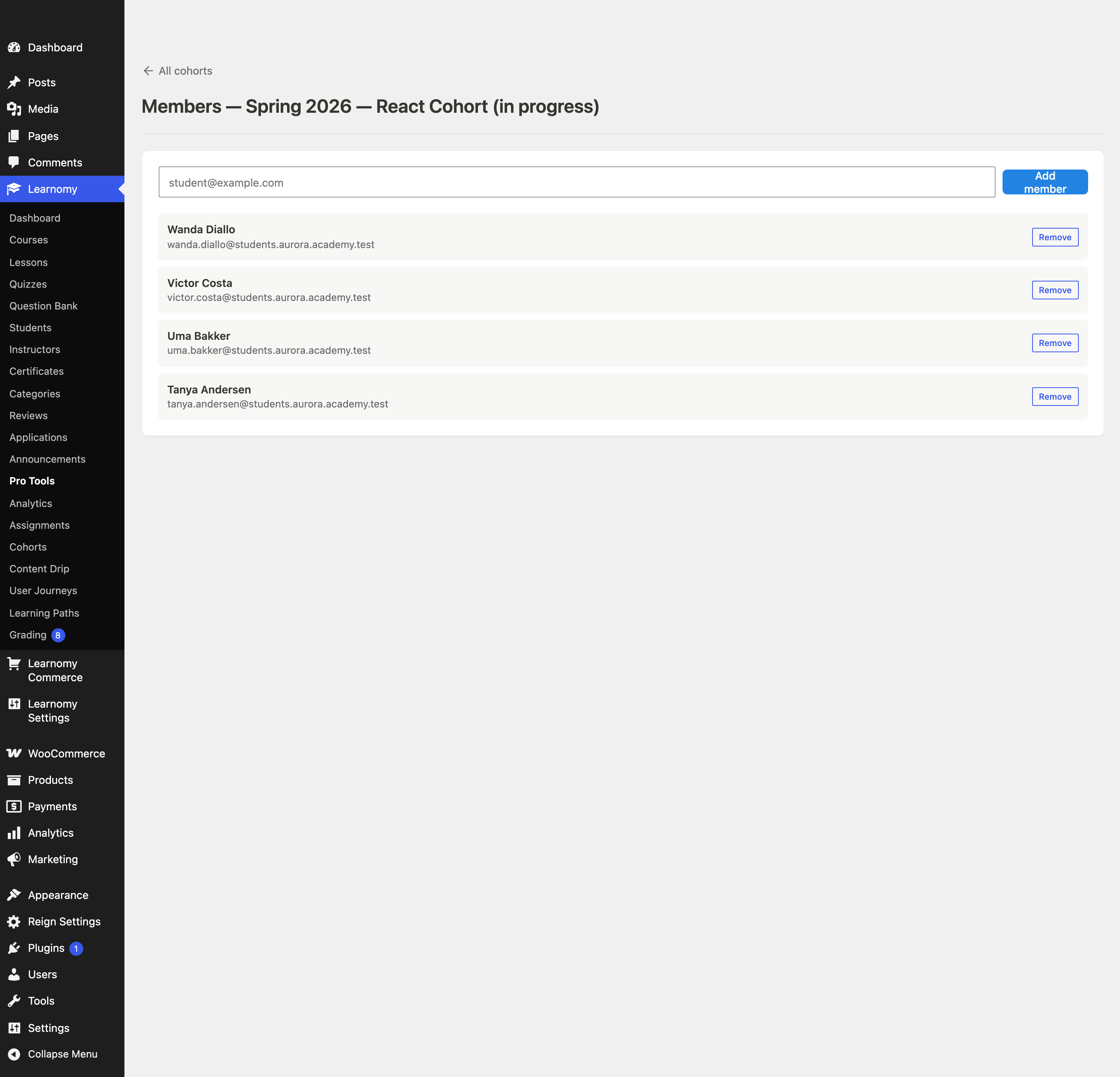Click the Grading count badge 8
The height and width of the screenshot is (1077, 1120).
(x=58, y=635)
